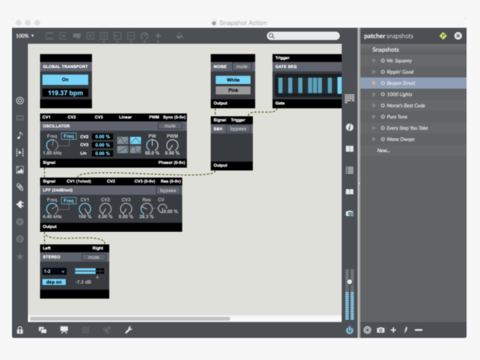Add new snapshot with plus icon
The width and height of the screenshot is (480, 360).
[393, 330]
